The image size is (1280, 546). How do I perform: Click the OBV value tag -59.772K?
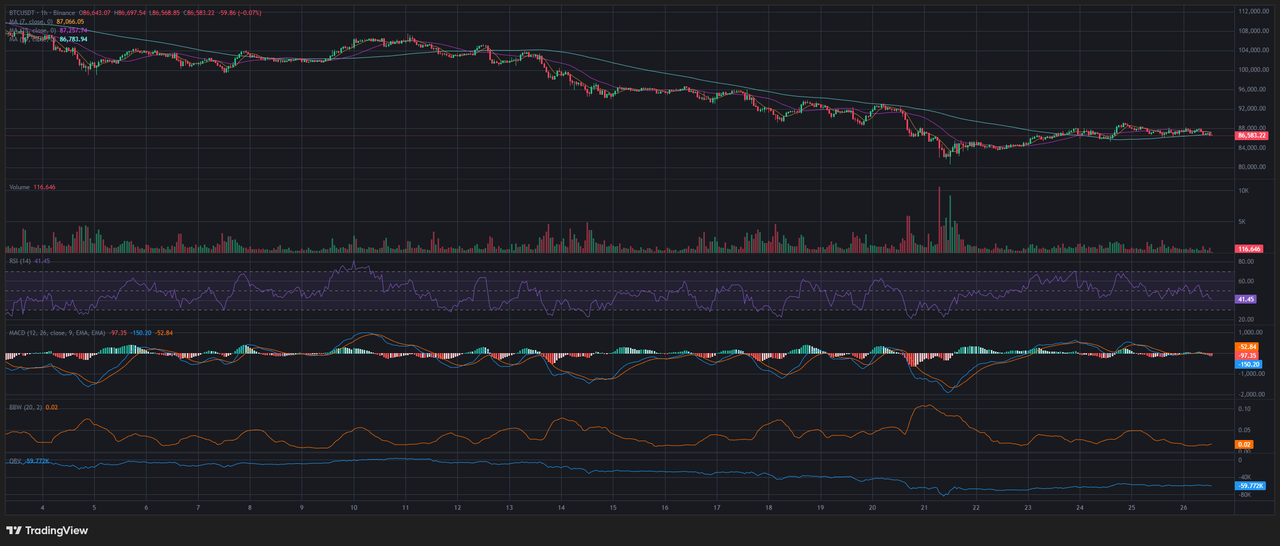(x=1251, y=486)
